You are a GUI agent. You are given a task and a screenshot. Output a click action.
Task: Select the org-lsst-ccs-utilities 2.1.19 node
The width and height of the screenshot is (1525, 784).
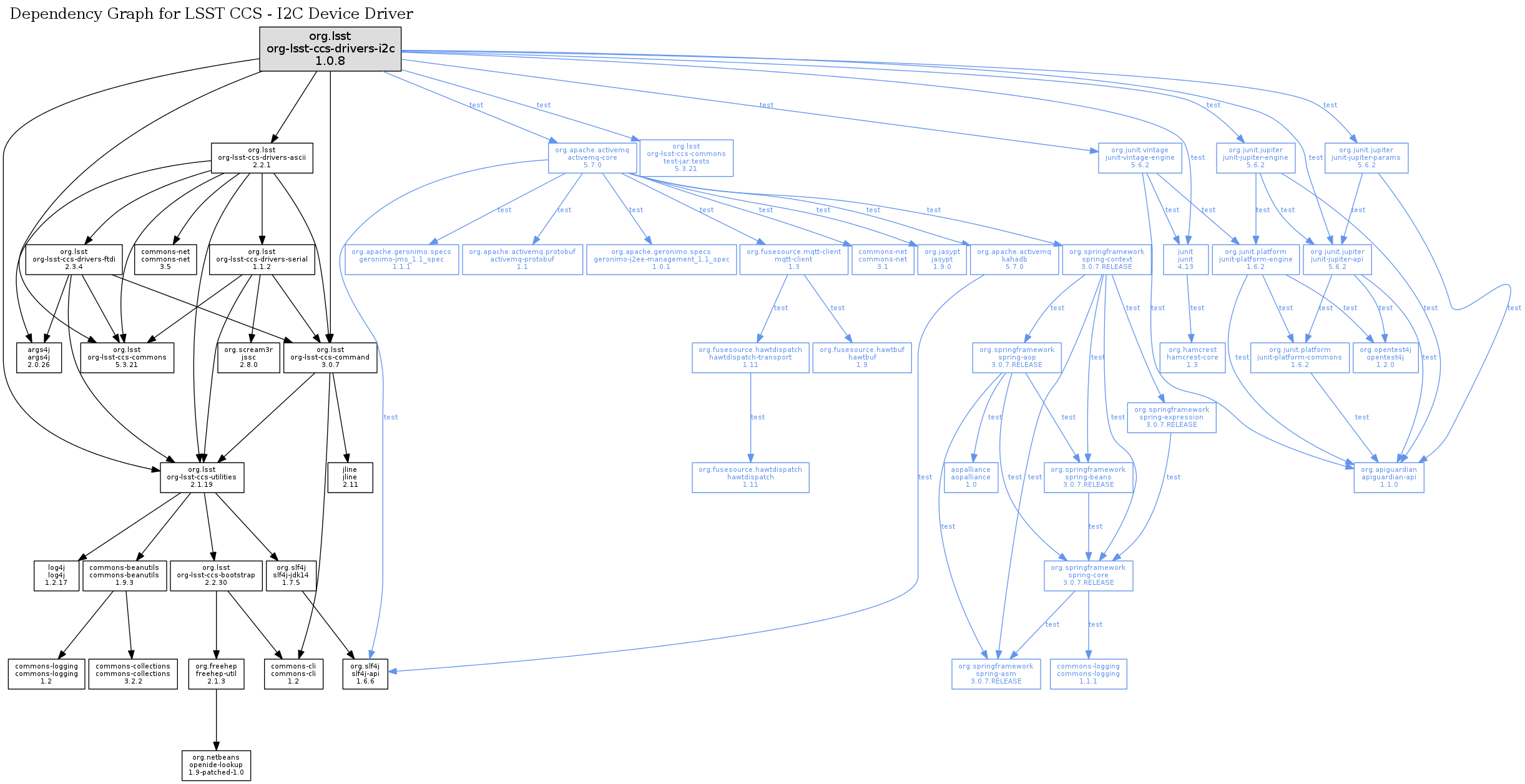click(202, 478)
